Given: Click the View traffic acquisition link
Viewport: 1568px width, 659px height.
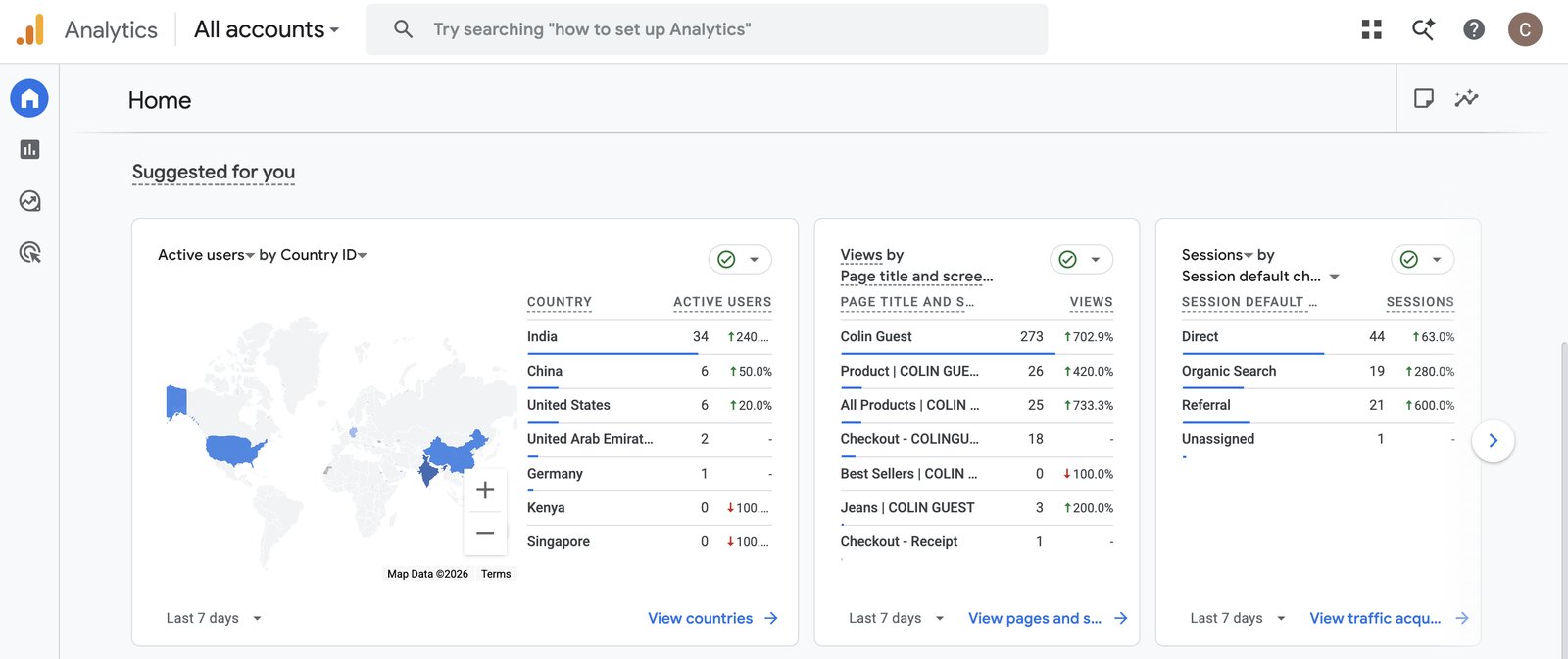Looking at the screenshot, I should (x=1375, y=618).
